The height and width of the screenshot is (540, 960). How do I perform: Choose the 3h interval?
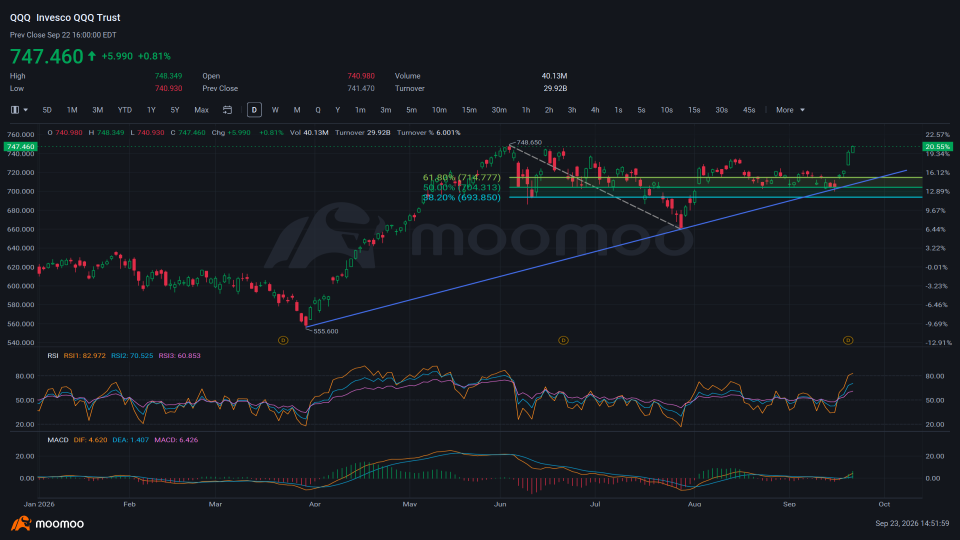point(572,110)
